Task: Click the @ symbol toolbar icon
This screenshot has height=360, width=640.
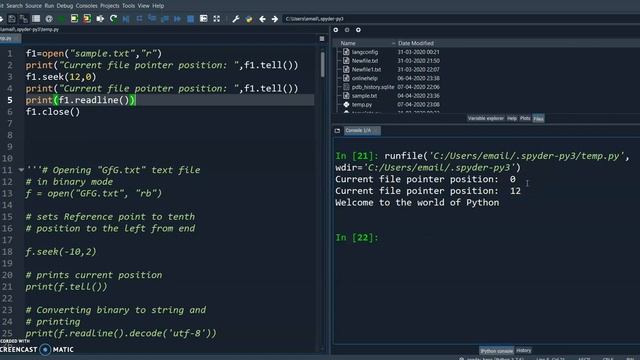Action: 49,19
